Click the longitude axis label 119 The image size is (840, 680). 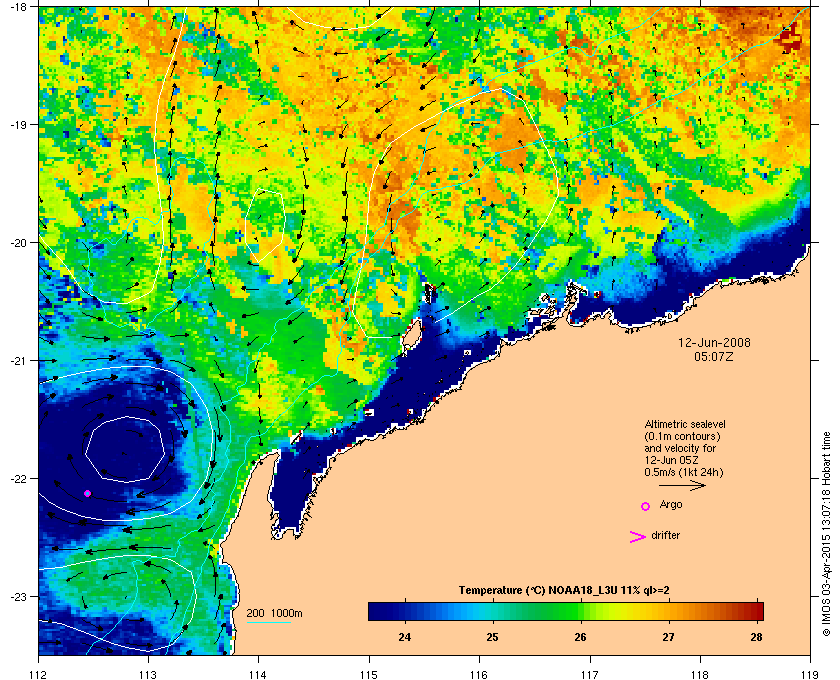(x=809, y=674)
